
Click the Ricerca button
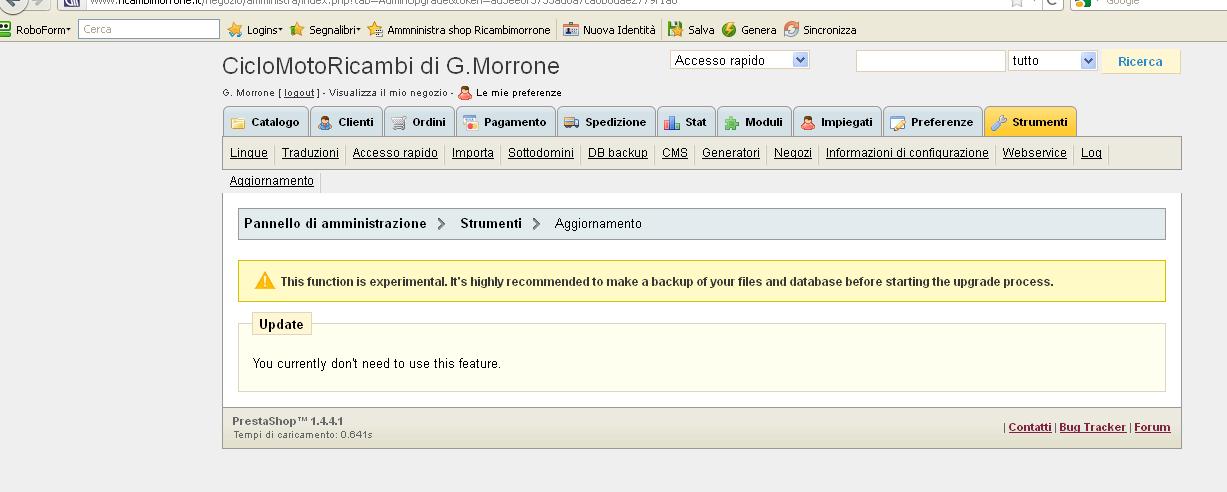[1140, 62]
